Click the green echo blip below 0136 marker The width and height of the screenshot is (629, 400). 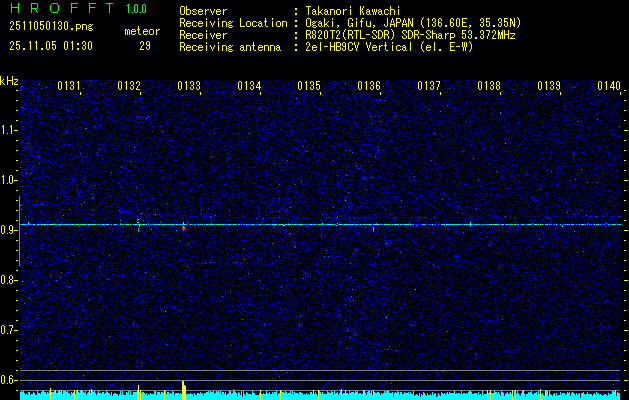pos(373,228)
